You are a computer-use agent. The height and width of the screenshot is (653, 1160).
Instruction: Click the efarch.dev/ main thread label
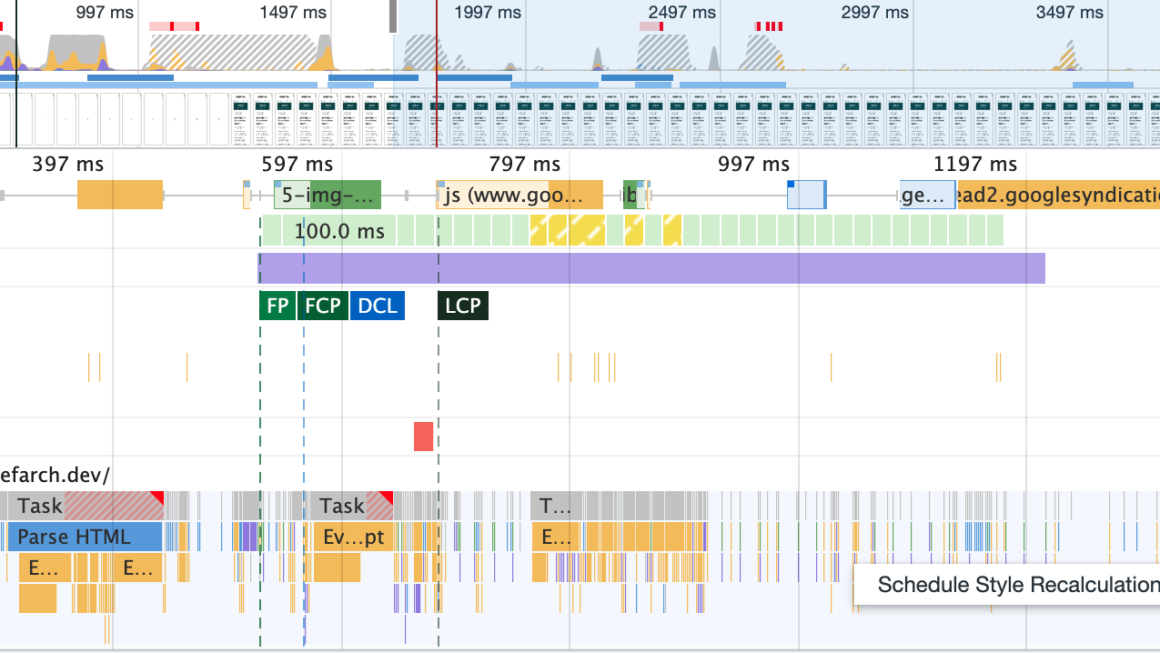[x=55, y=475]
